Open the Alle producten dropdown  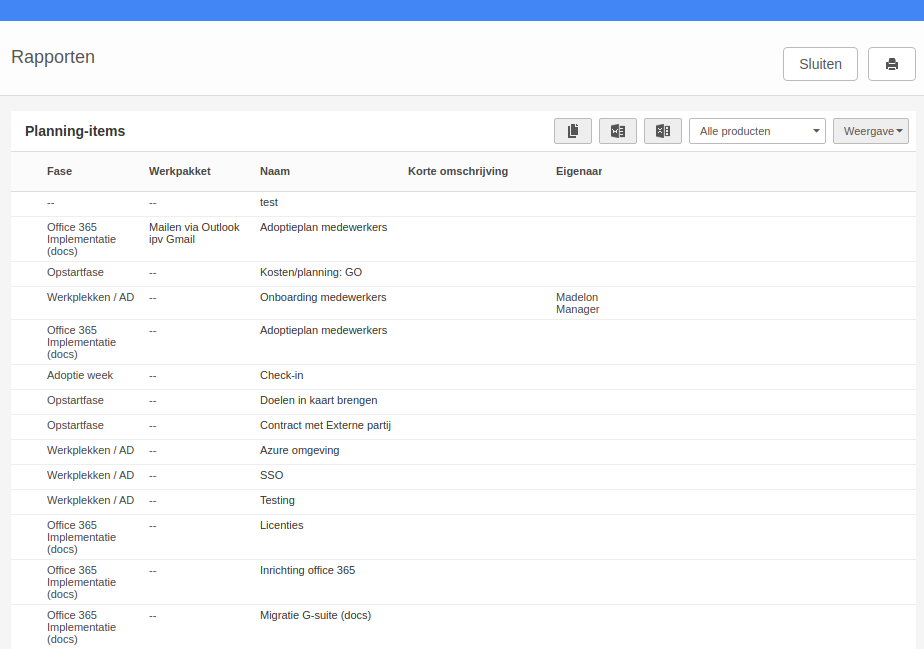point(757,131)
